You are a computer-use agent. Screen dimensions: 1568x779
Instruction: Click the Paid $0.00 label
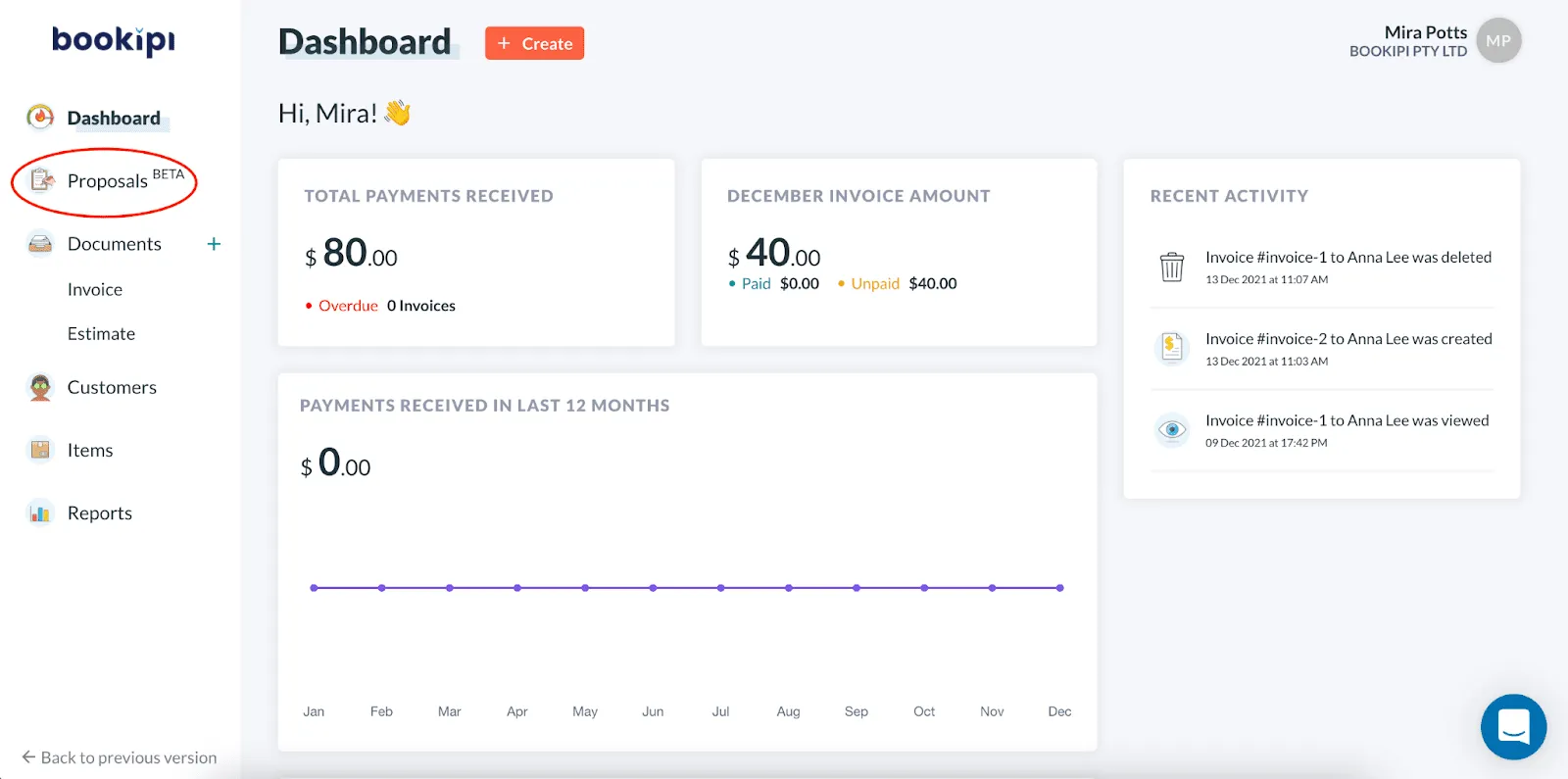point(774,283)
